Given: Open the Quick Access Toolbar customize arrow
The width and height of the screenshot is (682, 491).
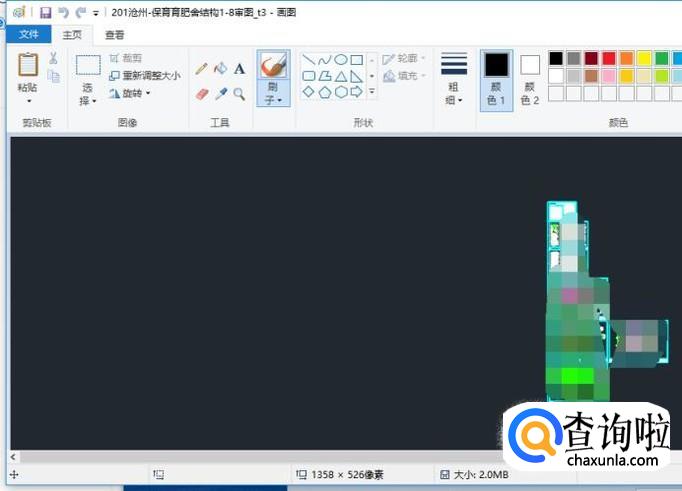Looking at the screenshot, I should tap(96, 13).
